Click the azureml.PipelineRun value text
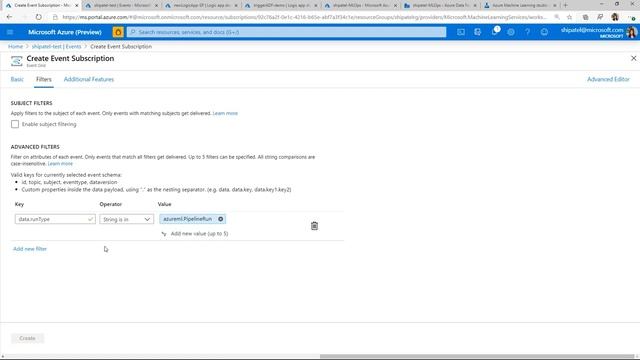Image resolution: width=640 pixels, height=360 pixels. (x=187, y=219)
